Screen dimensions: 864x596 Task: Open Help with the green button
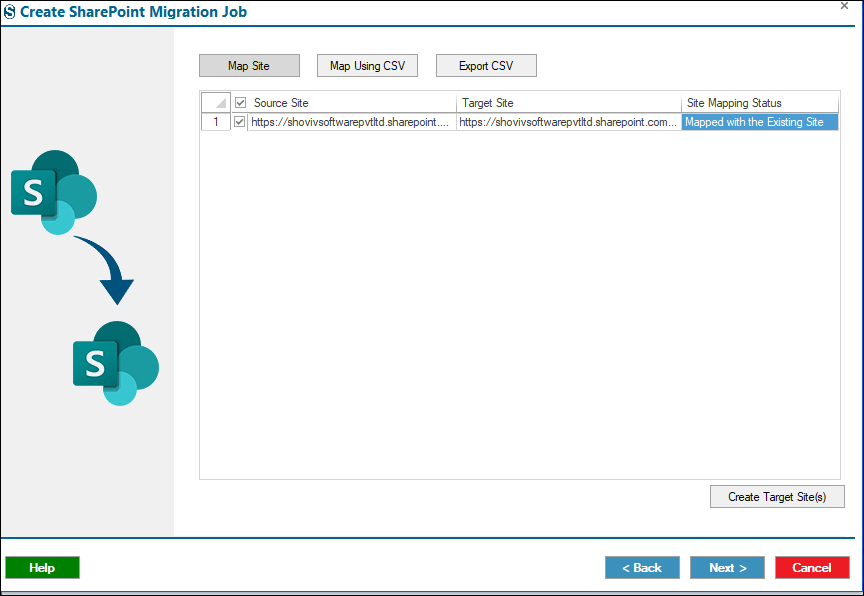(42, 567)
